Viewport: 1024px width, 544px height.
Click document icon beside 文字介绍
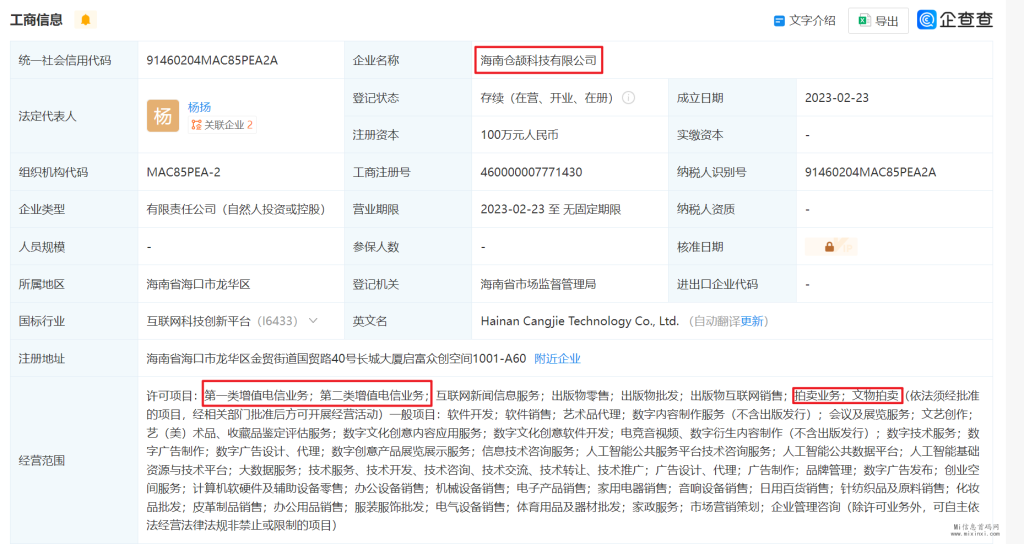point(779,21)
